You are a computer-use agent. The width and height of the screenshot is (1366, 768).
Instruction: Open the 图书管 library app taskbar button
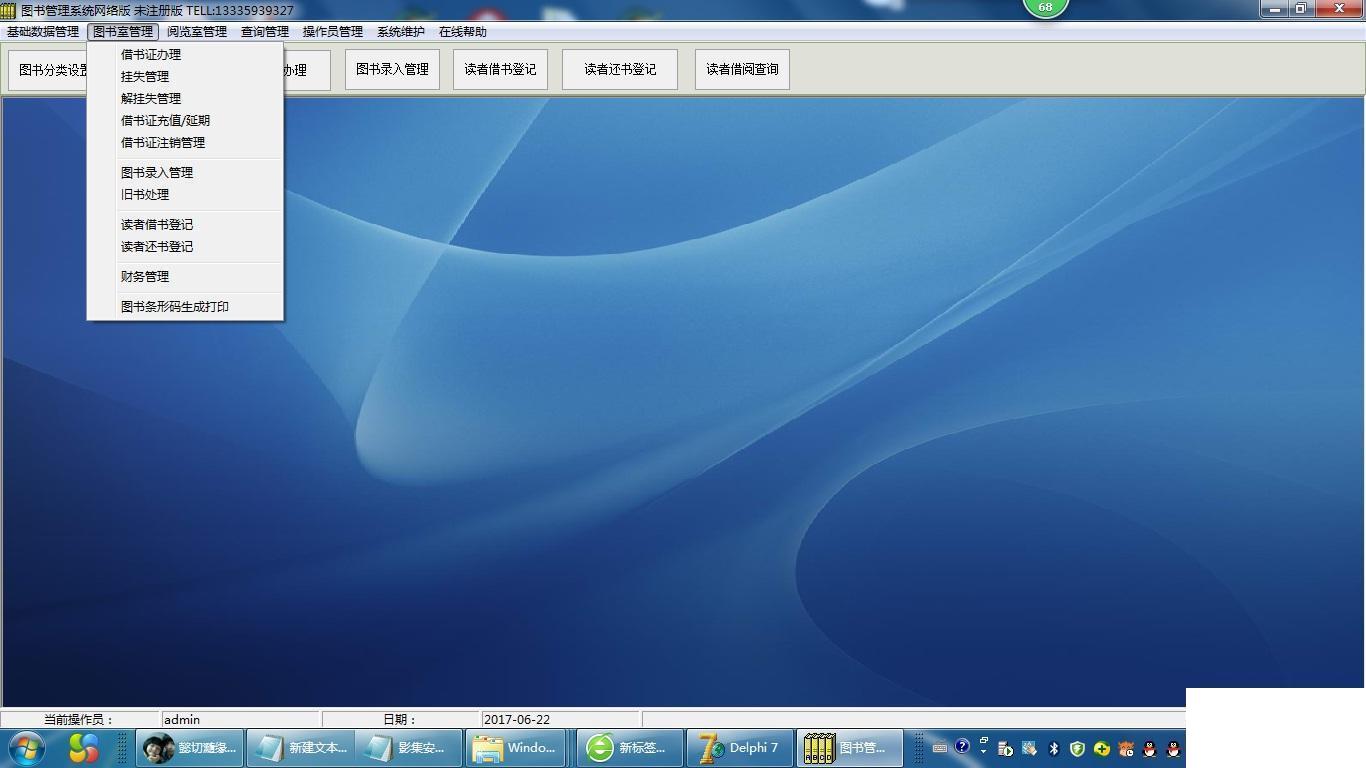click(x=850, y=748)
